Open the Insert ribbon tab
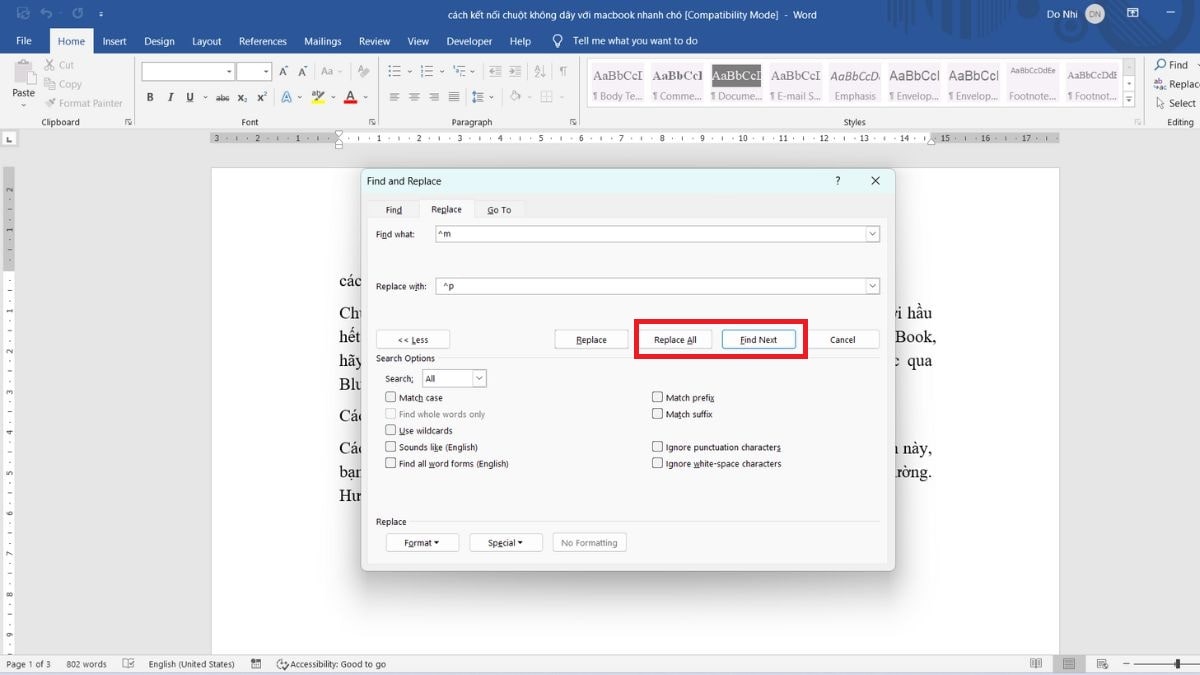The image size is (1200, 675). [114, 41]
